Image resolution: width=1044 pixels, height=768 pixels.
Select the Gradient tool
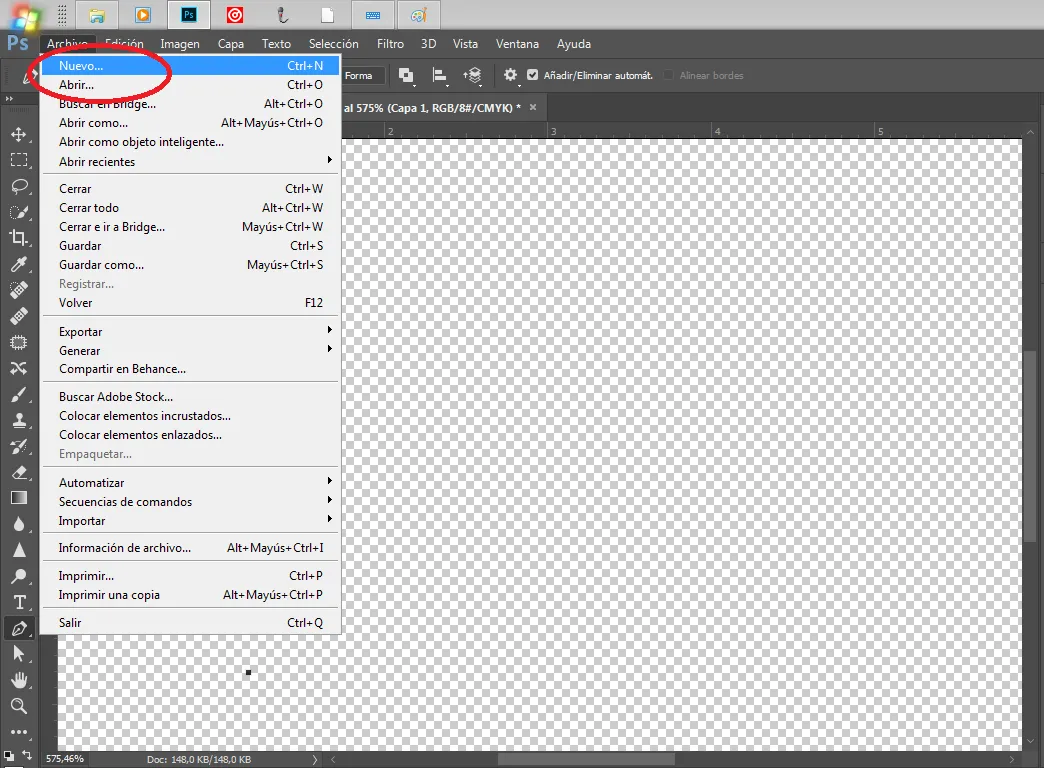point(19,498)
